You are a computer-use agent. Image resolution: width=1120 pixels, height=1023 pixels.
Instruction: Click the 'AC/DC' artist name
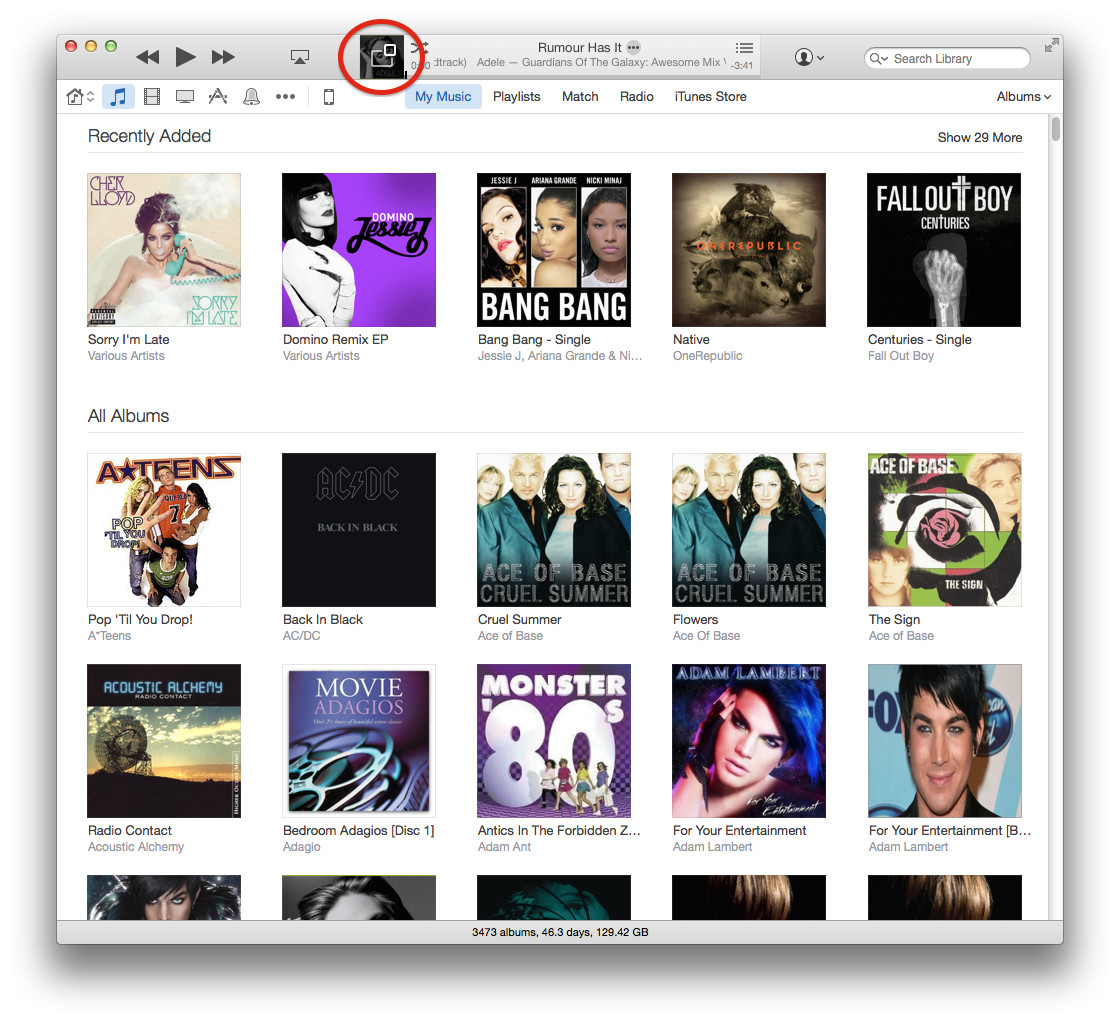tap(301, 636)
